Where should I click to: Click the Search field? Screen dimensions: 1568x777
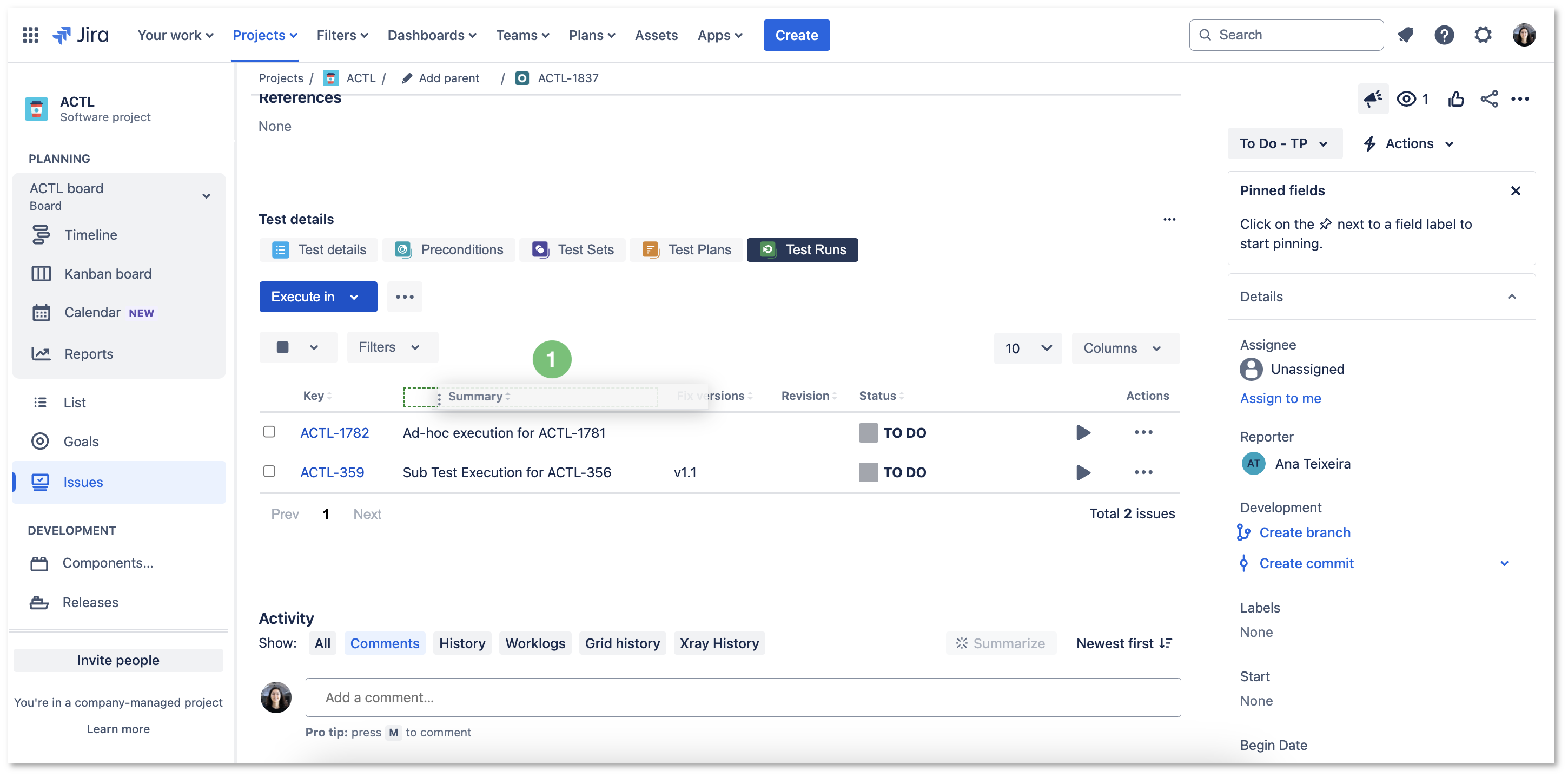(1286, 35)
